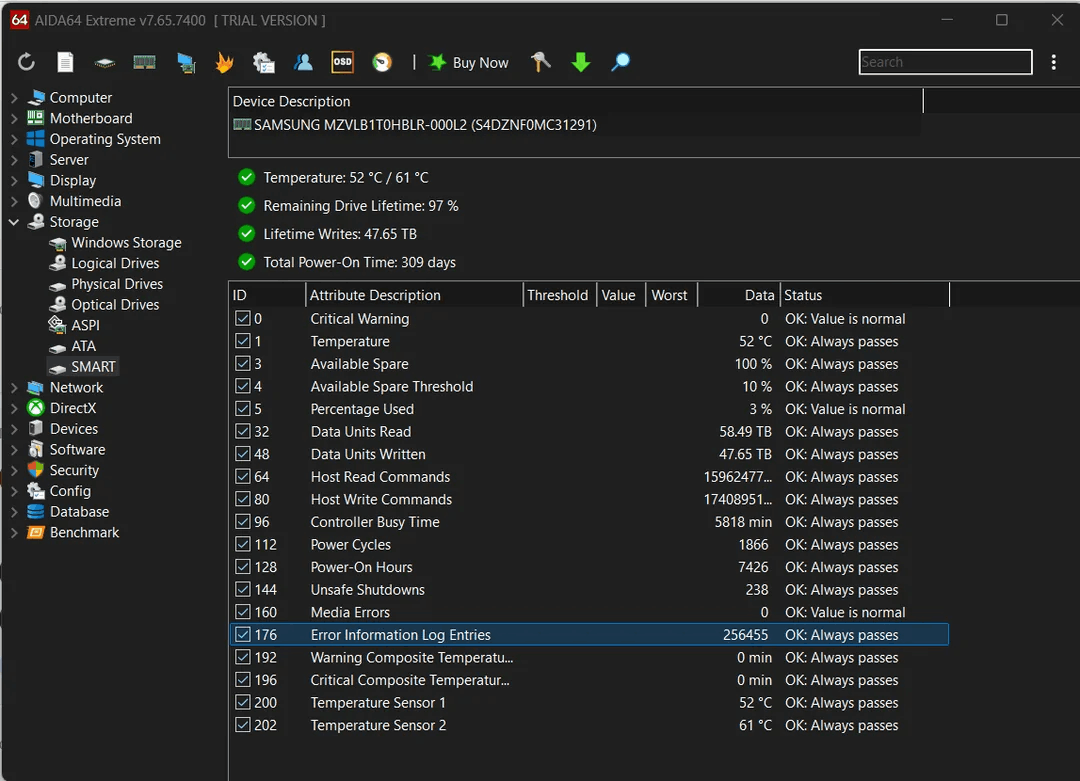This screenshot has height=781, width=1080.
Task: Click the orange benchmark gauge toolbar icon
Action: (x=382, y=63)
